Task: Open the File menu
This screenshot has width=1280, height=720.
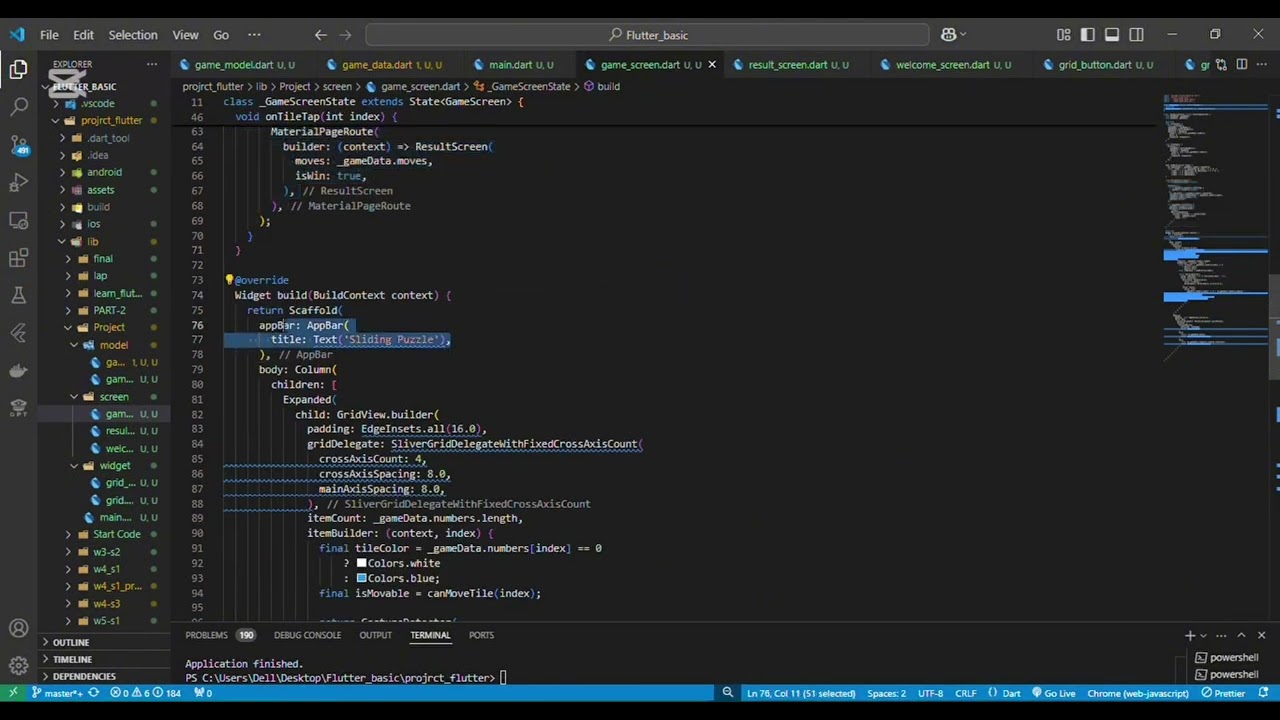Action: 49,35
